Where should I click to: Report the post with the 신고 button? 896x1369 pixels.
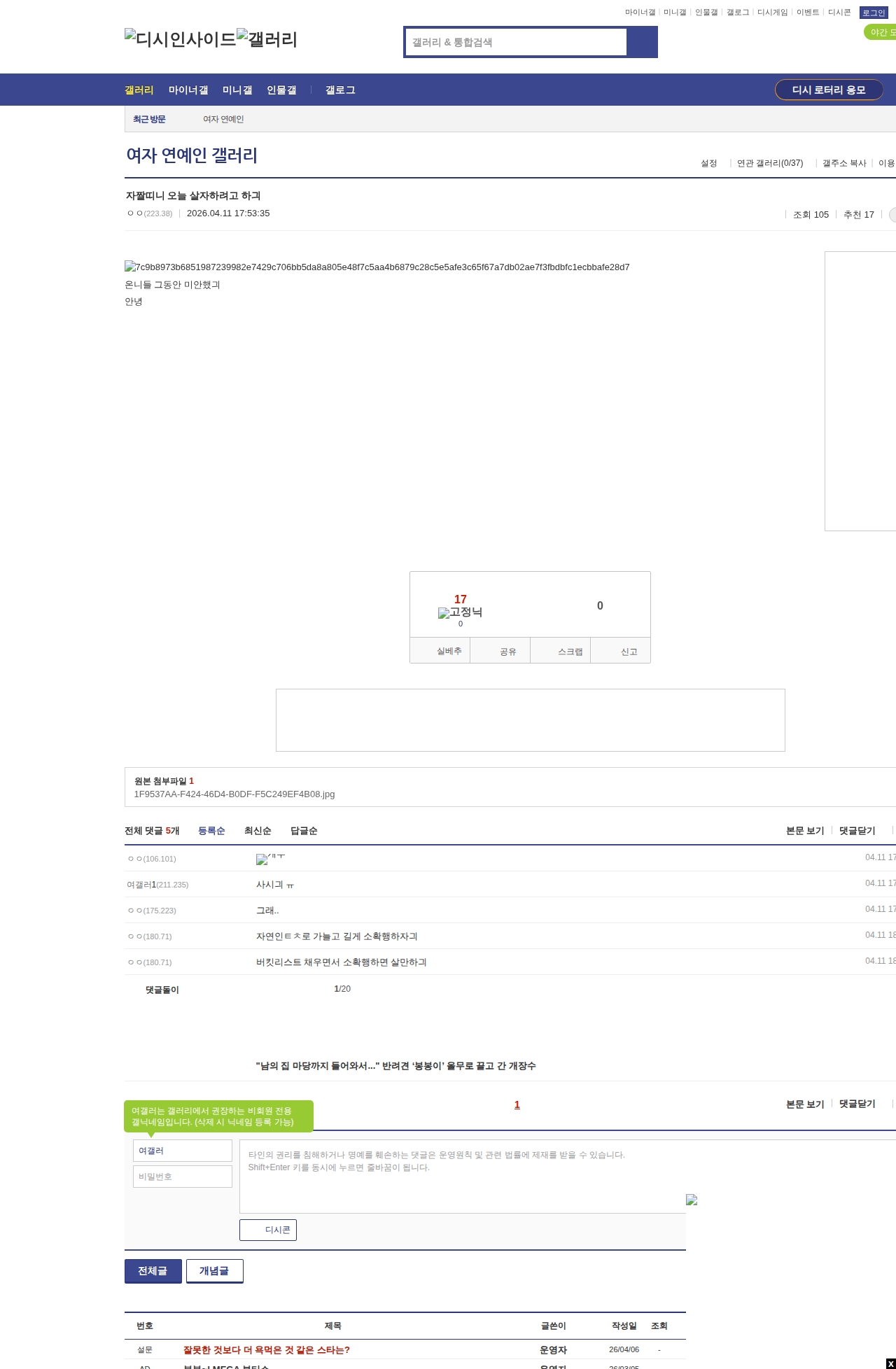click(621, 651)
